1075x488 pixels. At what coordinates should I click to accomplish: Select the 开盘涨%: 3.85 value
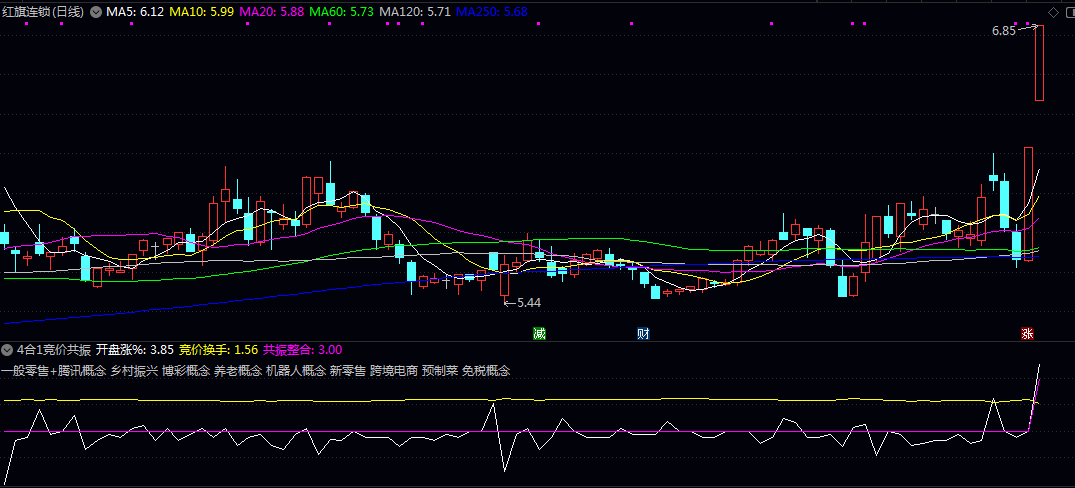pos(135,350)
